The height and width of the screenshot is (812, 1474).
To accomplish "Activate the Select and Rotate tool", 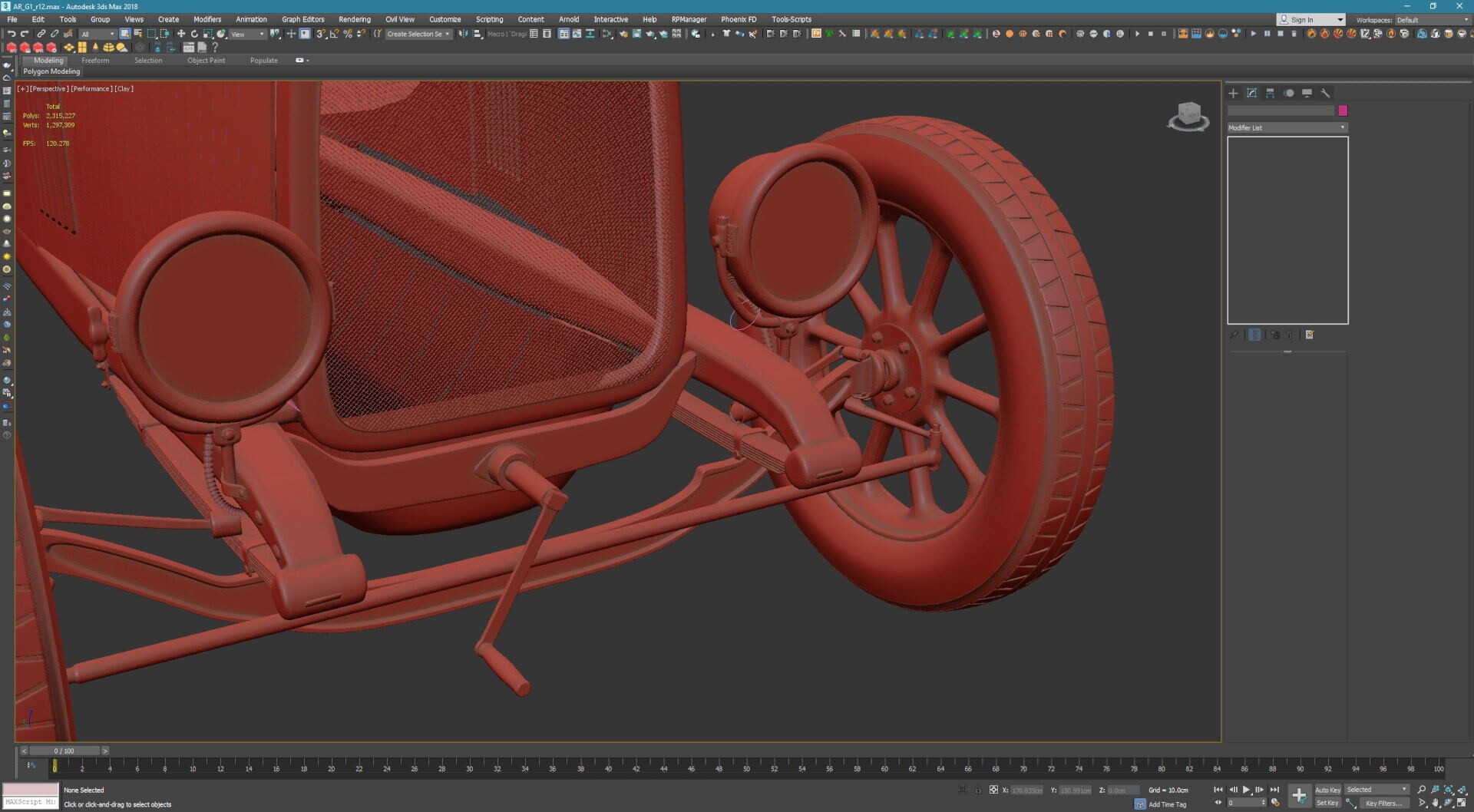I will 194,34.
